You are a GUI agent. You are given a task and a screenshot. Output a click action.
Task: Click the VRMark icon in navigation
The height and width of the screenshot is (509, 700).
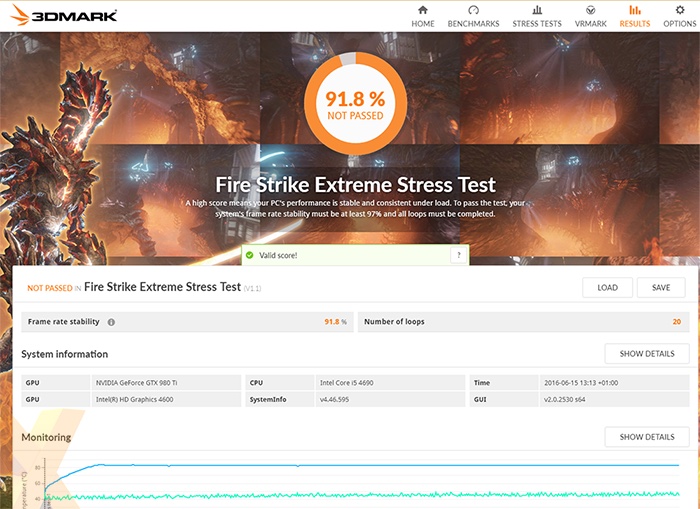[x=590, y=10]
